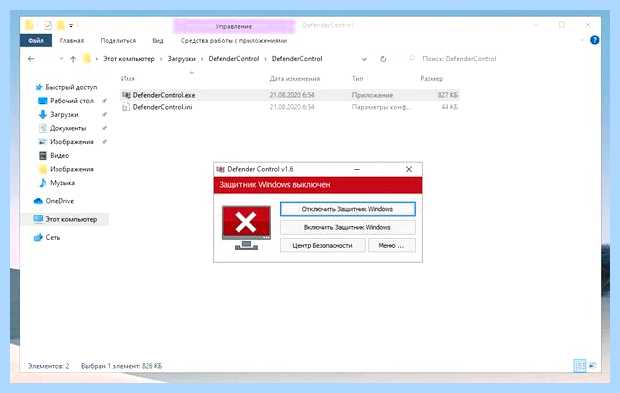620x393 pixels.
Task: Click Загрузки in the address path
Action: tap(181, 59)
